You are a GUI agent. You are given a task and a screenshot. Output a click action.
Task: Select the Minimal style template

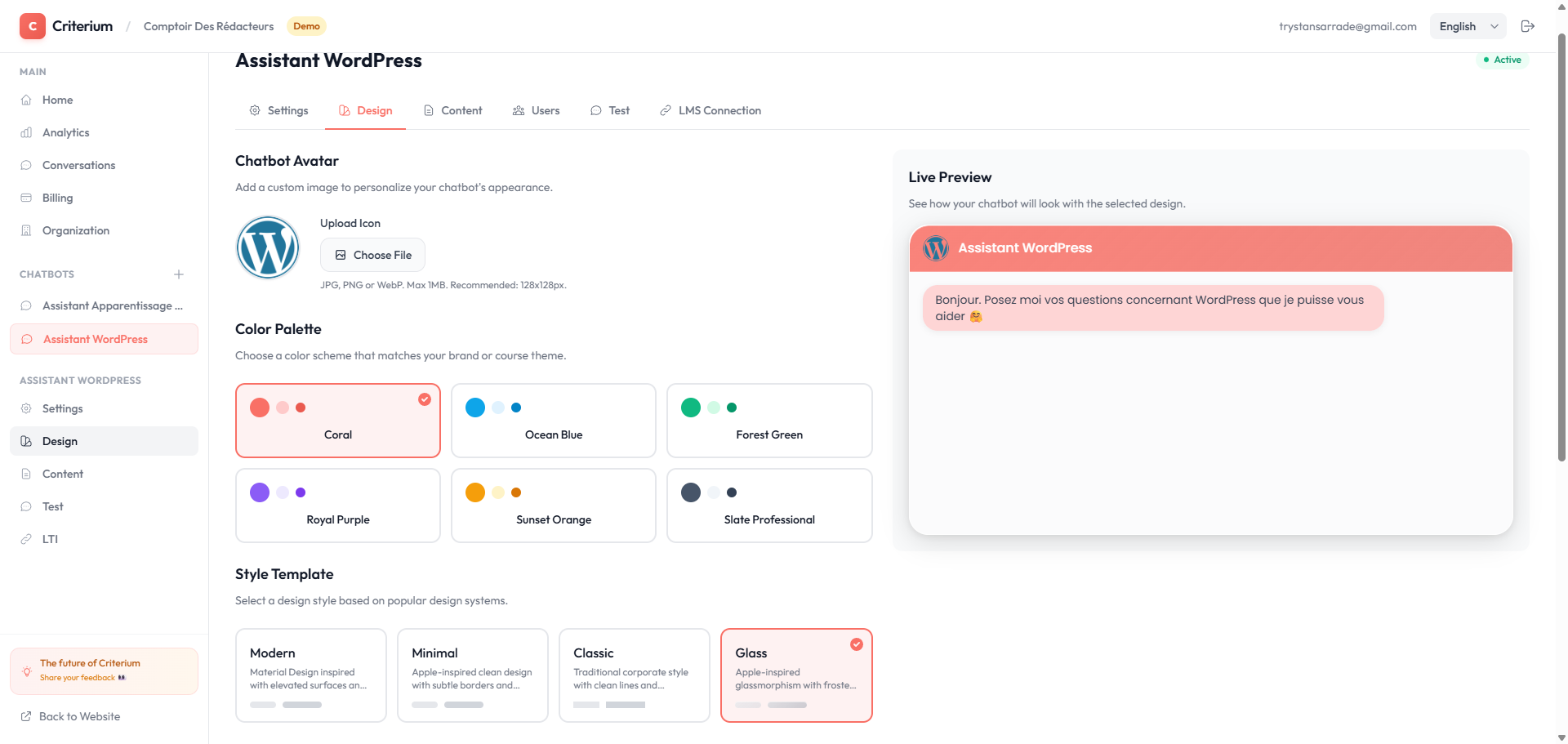coord(472,675)
